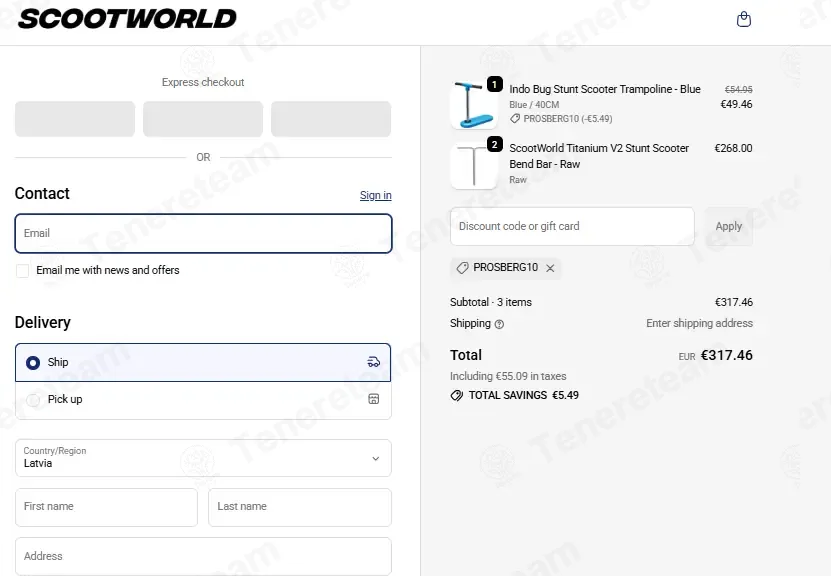Click the Sign in link
Image resolution: width=831 pixels, height=576 pixels.
376,195
